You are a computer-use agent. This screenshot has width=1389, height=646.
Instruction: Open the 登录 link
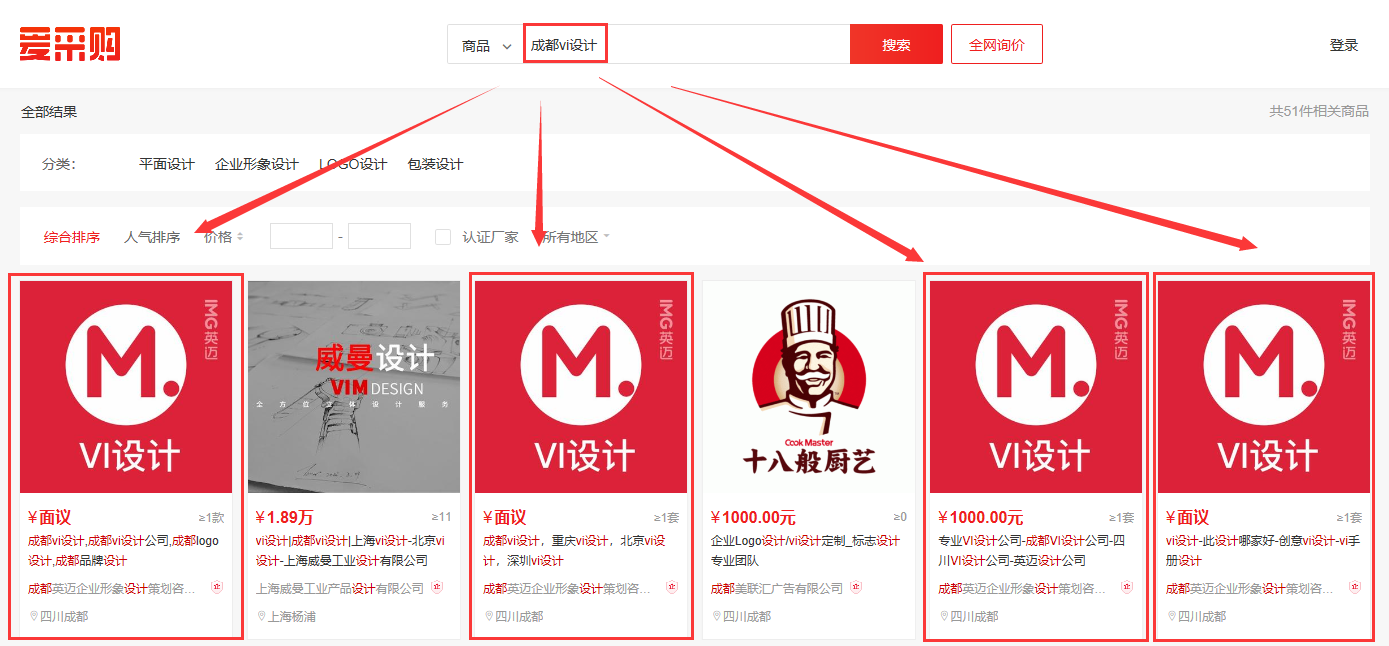(x=1344, y=45)
